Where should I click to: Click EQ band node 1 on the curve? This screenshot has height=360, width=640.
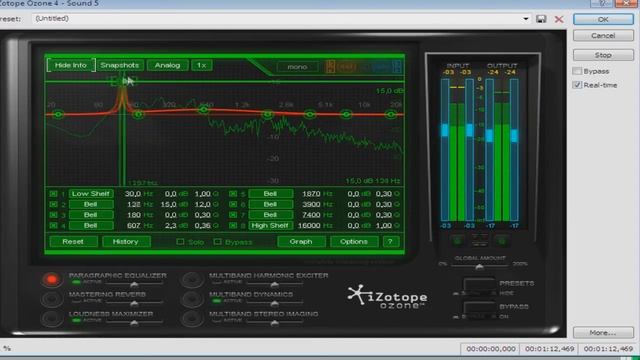point(58,114)
